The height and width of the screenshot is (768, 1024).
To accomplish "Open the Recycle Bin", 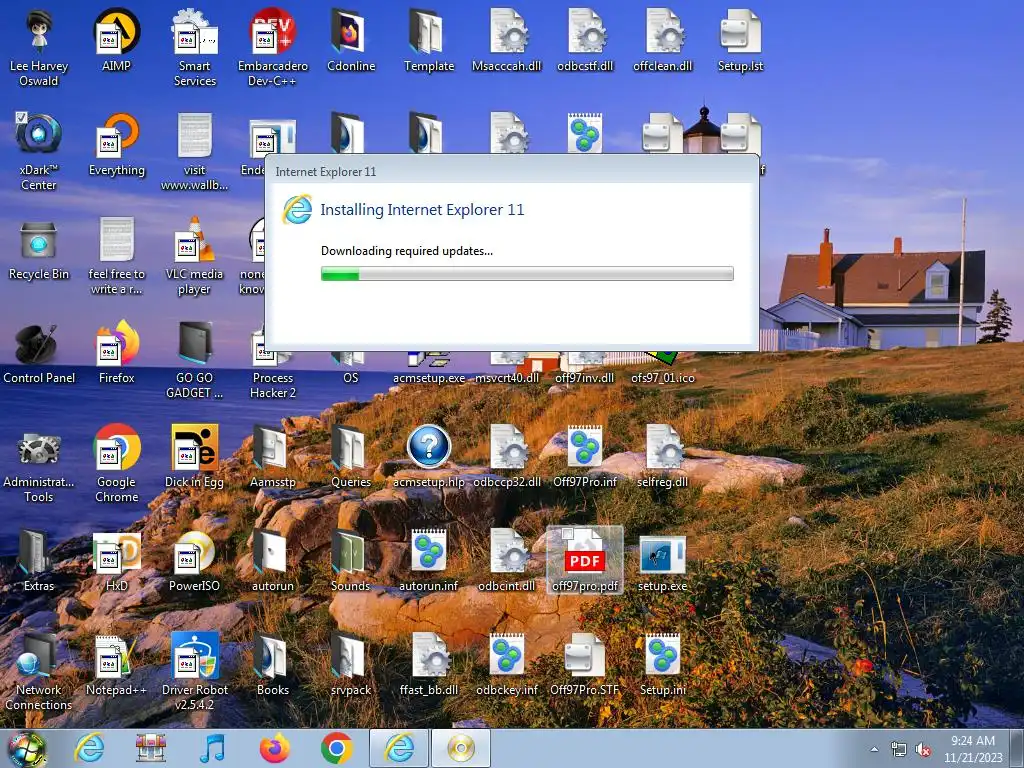I will point(39,249).
